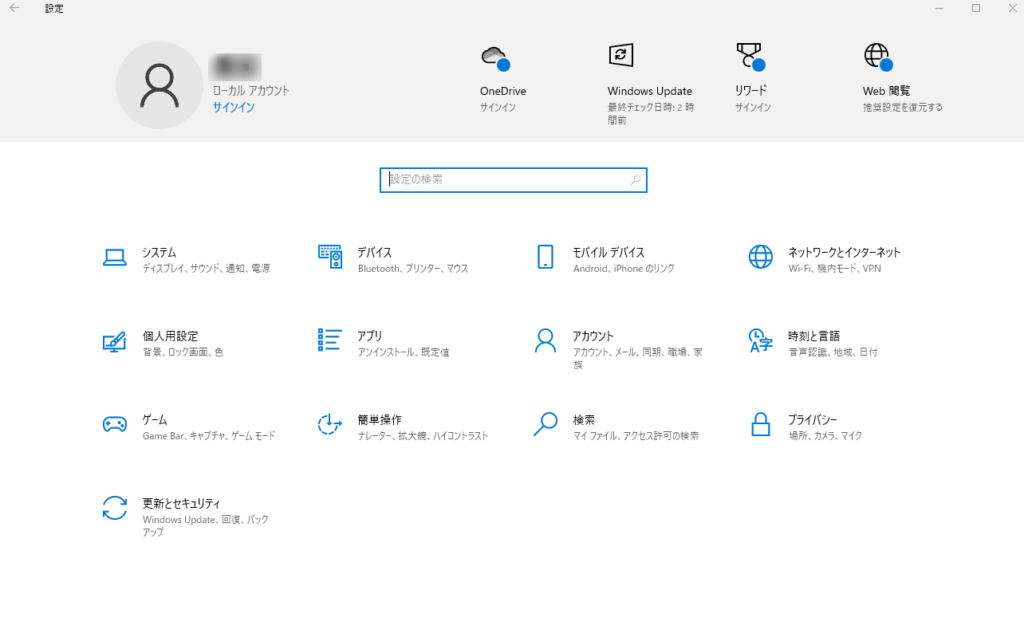Screen dimensions: 1024x641
Task: Open デバイス settings keyboard icon
Action: click(330, 258)
